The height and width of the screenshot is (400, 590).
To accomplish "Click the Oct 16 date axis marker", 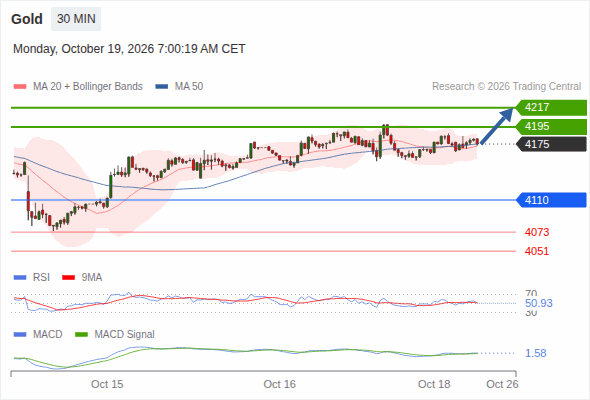I will (280, 384).
